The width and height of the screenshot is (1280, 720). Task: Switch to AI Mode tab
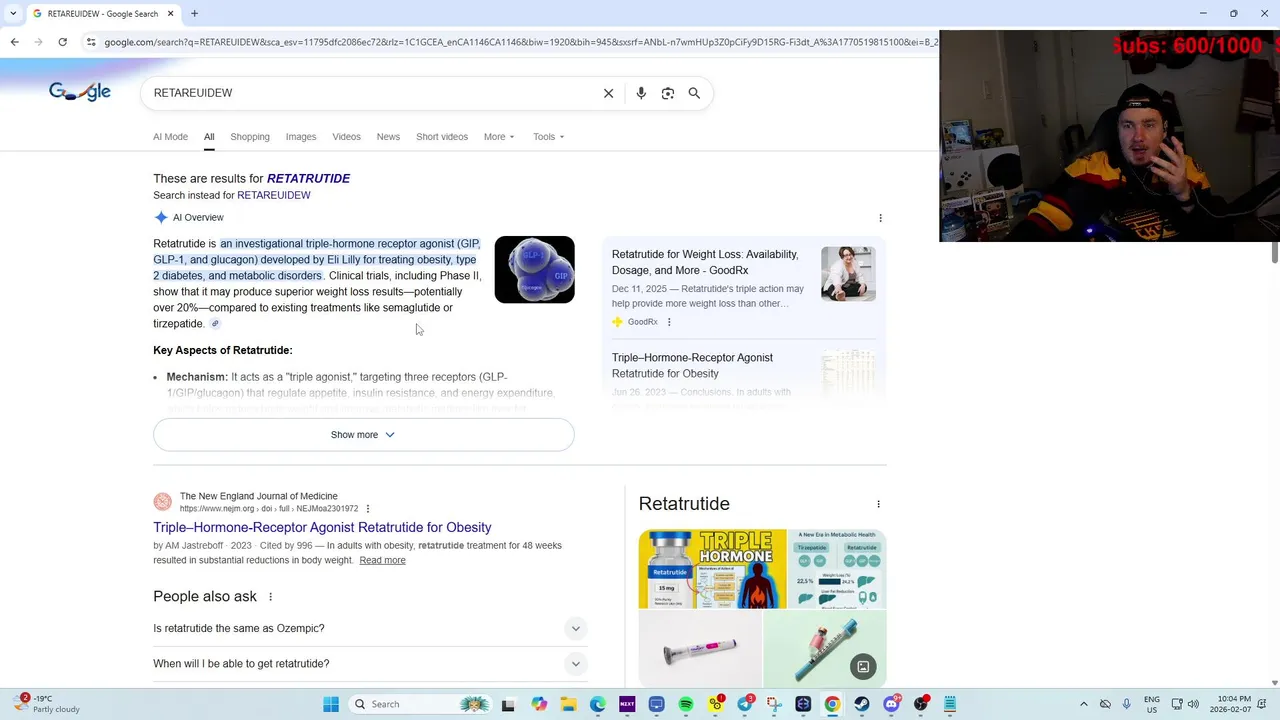tap(170, 137)
